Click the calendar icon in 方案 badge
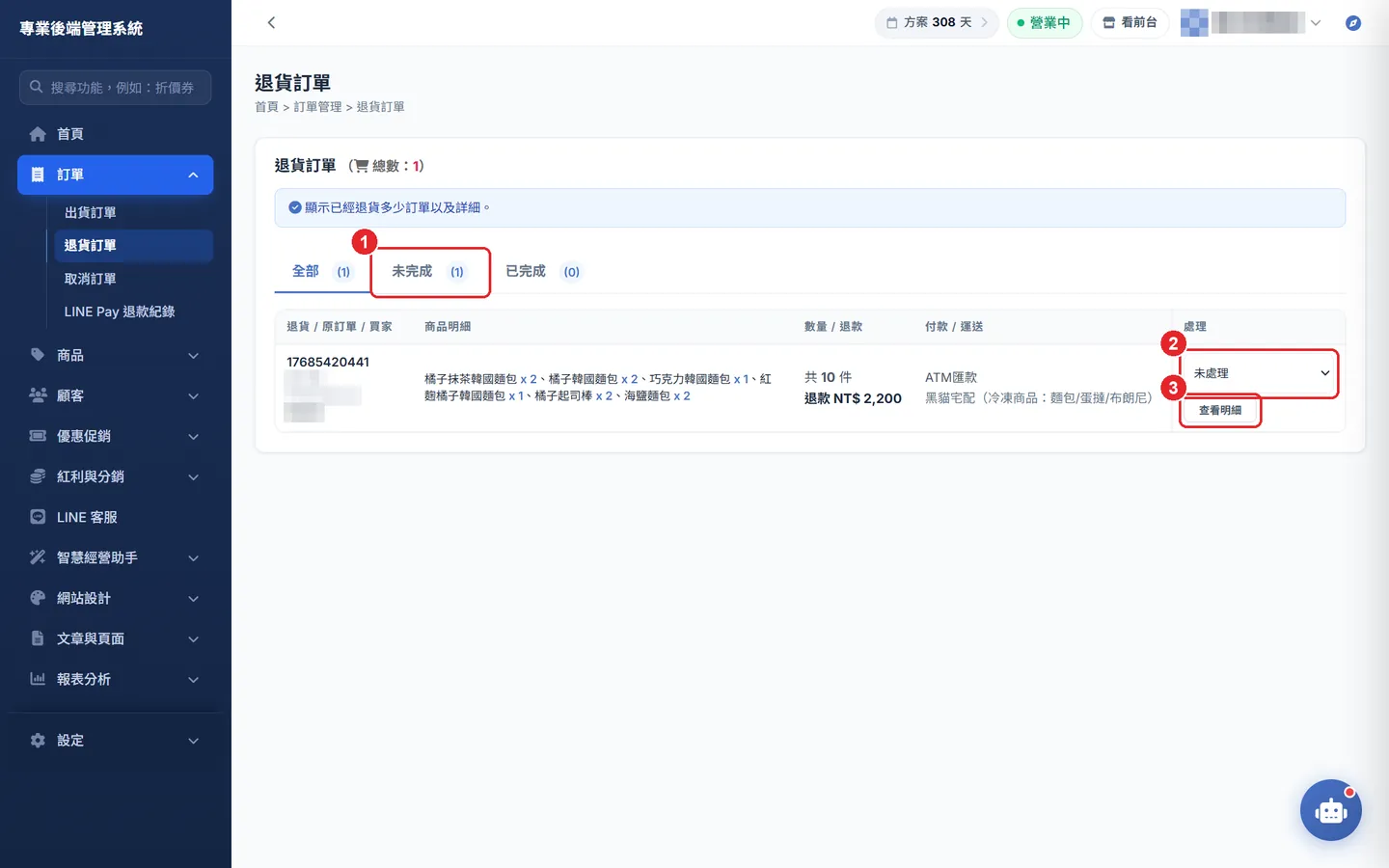Image resolution: width=1389 pixels, height=868 pixels. (892, 22)
